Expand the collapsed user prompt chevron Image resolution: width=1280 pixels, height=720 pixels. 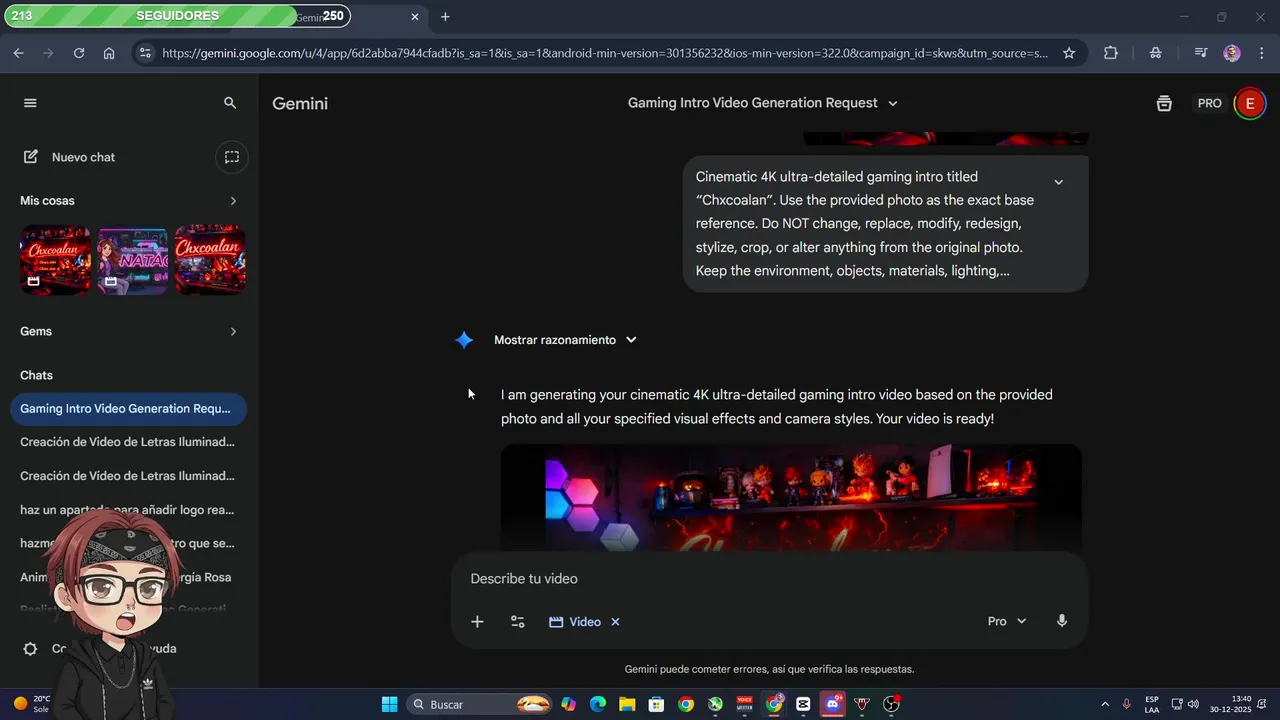[x=1058, y=182]
